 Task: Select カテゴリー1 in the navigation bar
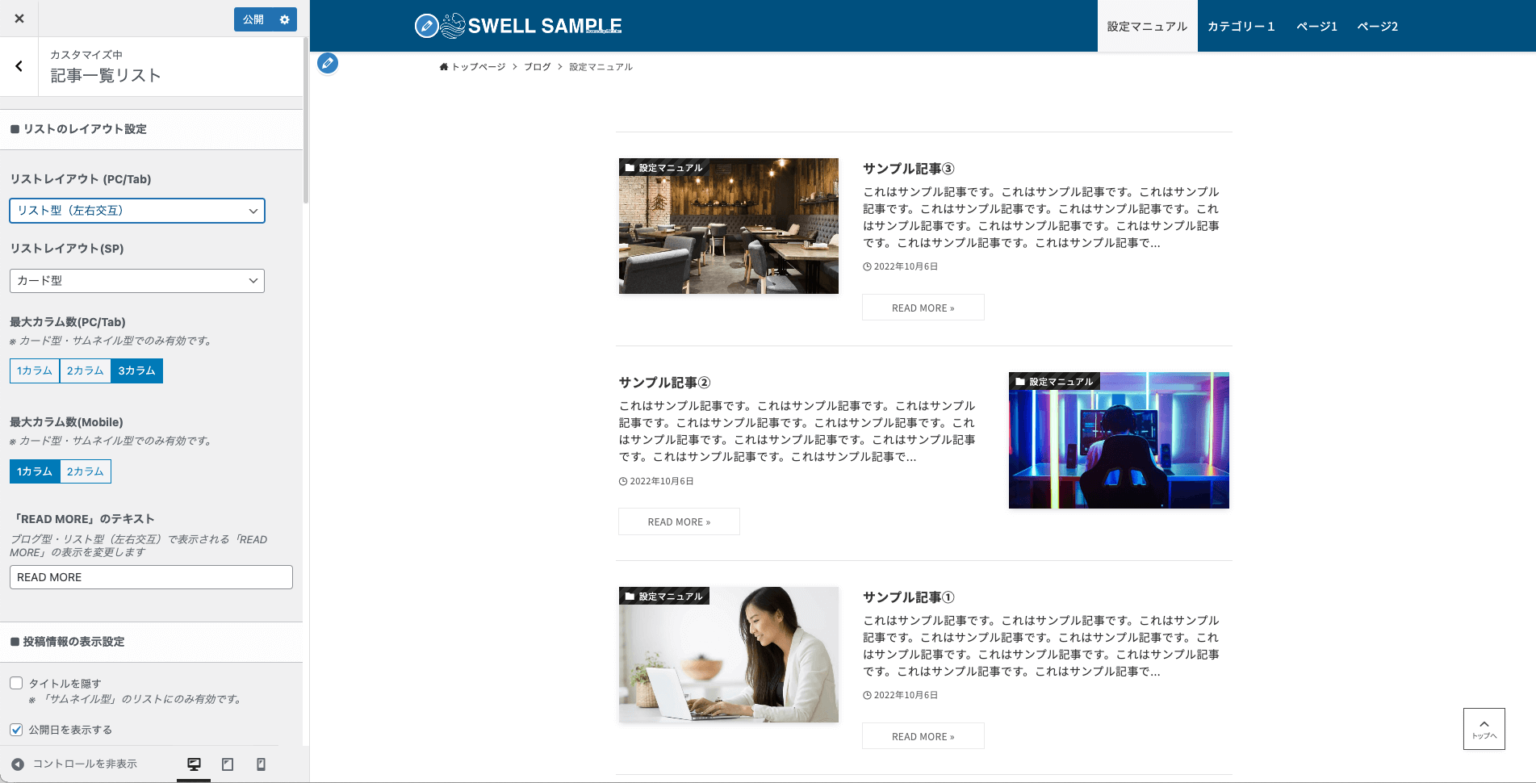(1240, 26)
